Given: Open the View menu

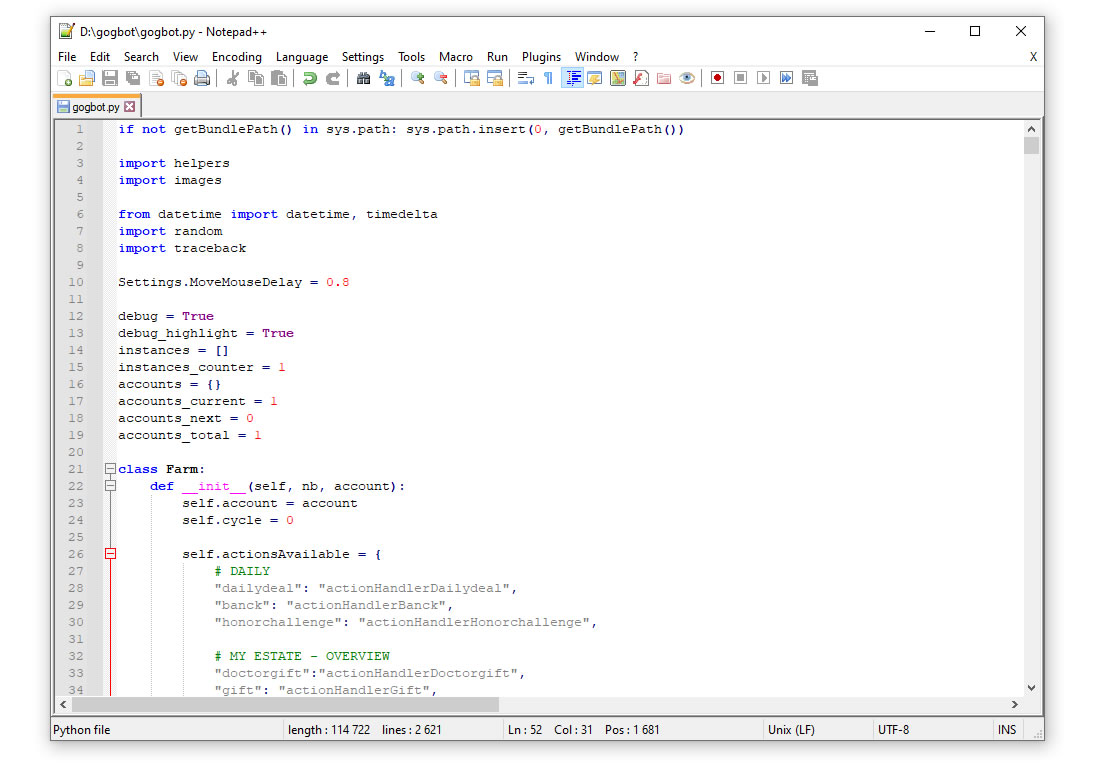Looking at the screenshot, I should 186,57.
